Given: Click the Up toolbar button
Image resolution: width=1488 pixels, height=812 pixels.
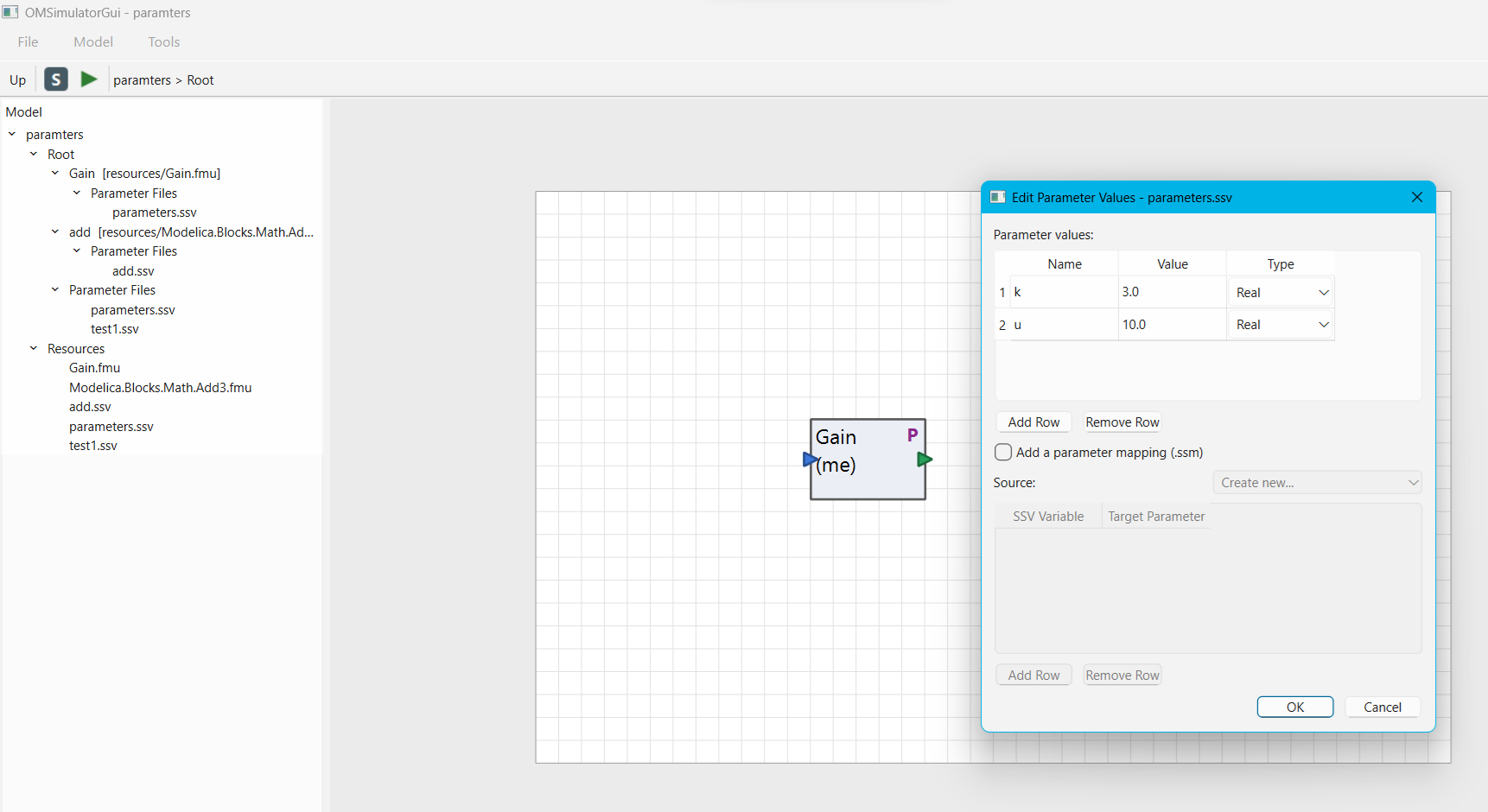Looking at the screenshot, I should coord(18,79).
